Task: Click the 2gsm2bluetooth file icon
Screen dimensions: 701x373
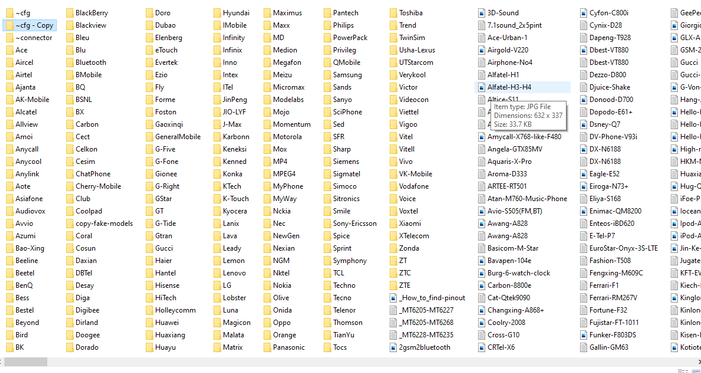Action: [393, 347]
